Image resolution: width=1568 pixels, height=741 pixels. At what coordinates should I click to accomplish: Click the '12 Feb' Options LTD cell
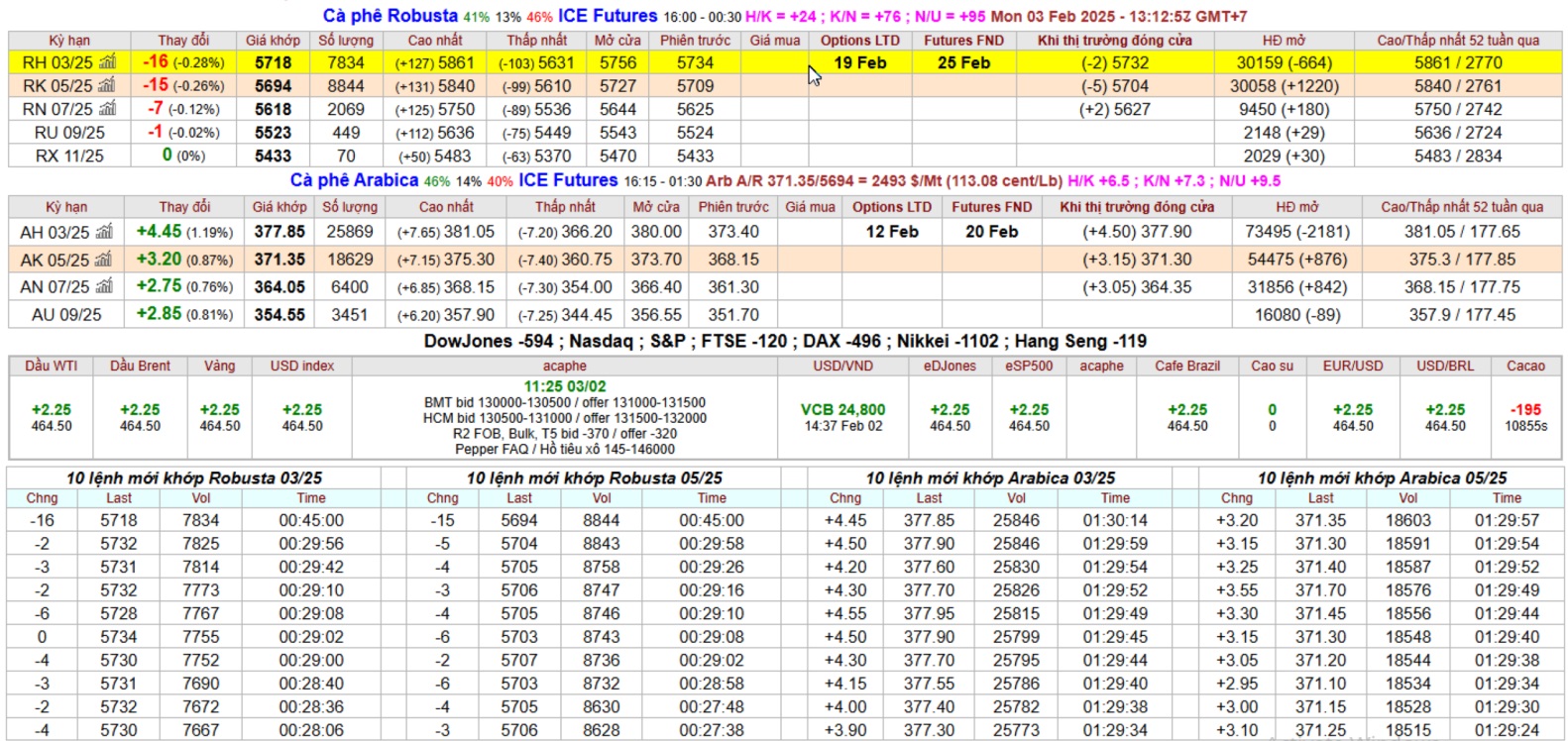click(892, 232)
